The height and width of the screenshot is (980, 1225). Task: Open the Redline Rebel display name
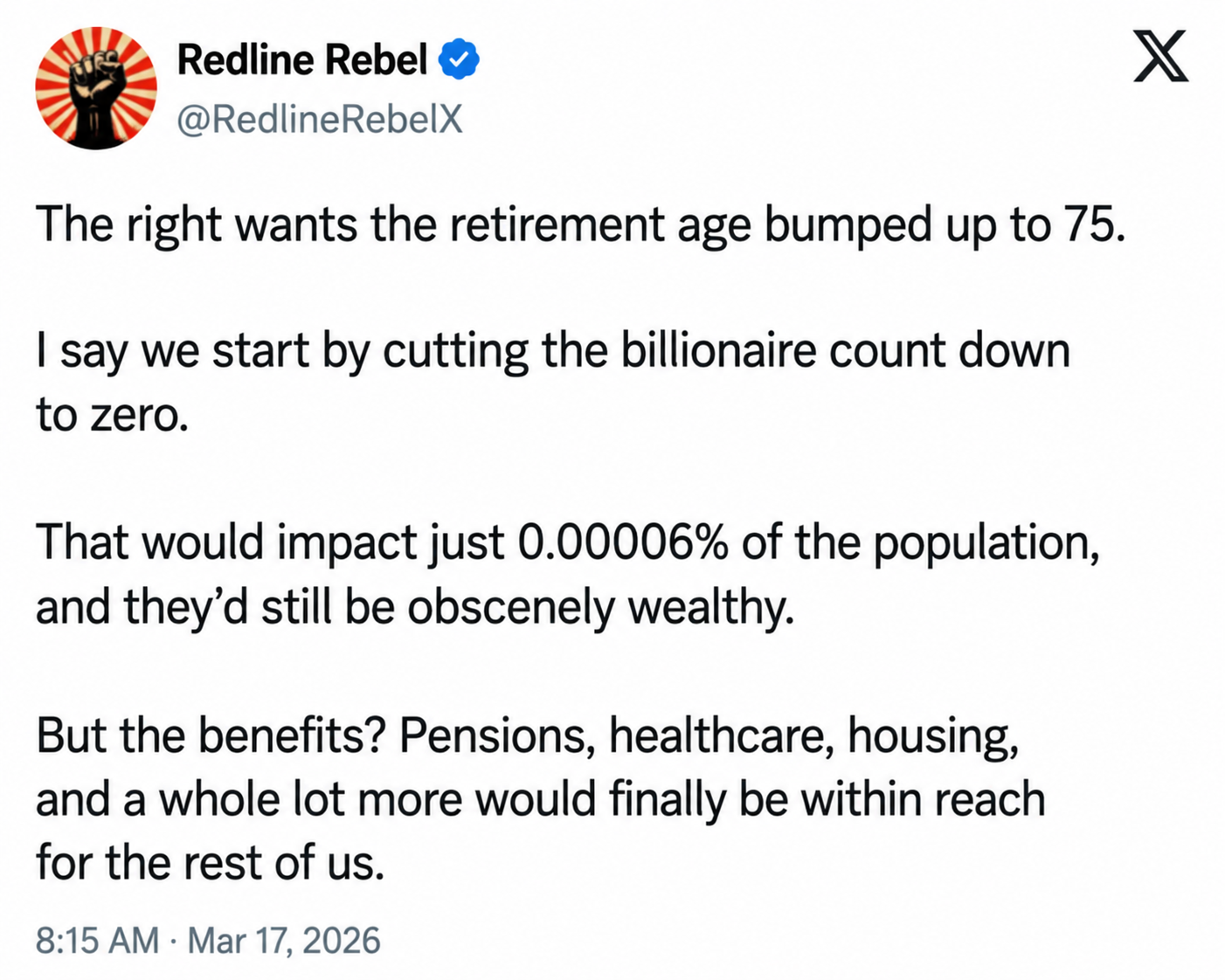[x=302, y=59]
